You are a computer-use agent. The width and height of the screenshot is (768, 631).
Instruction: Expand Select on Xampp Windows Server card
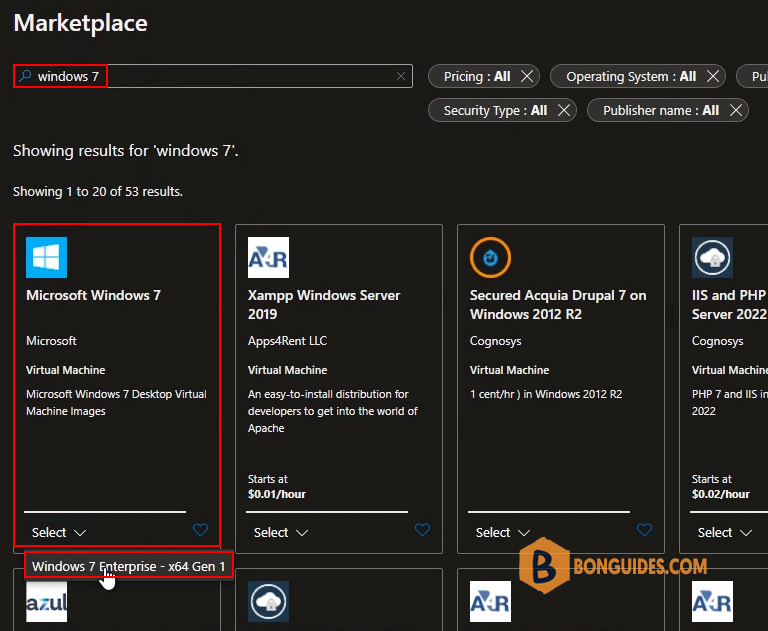281,533
